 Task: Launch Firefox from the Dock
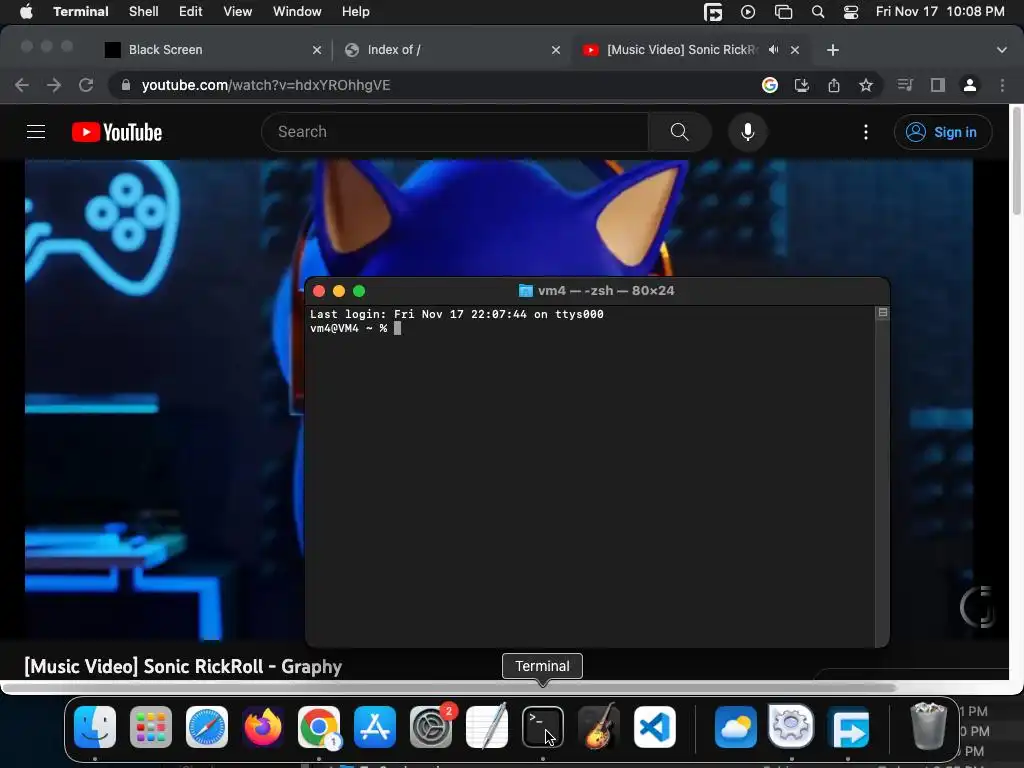pyautogui.click(x=263, y=727)
